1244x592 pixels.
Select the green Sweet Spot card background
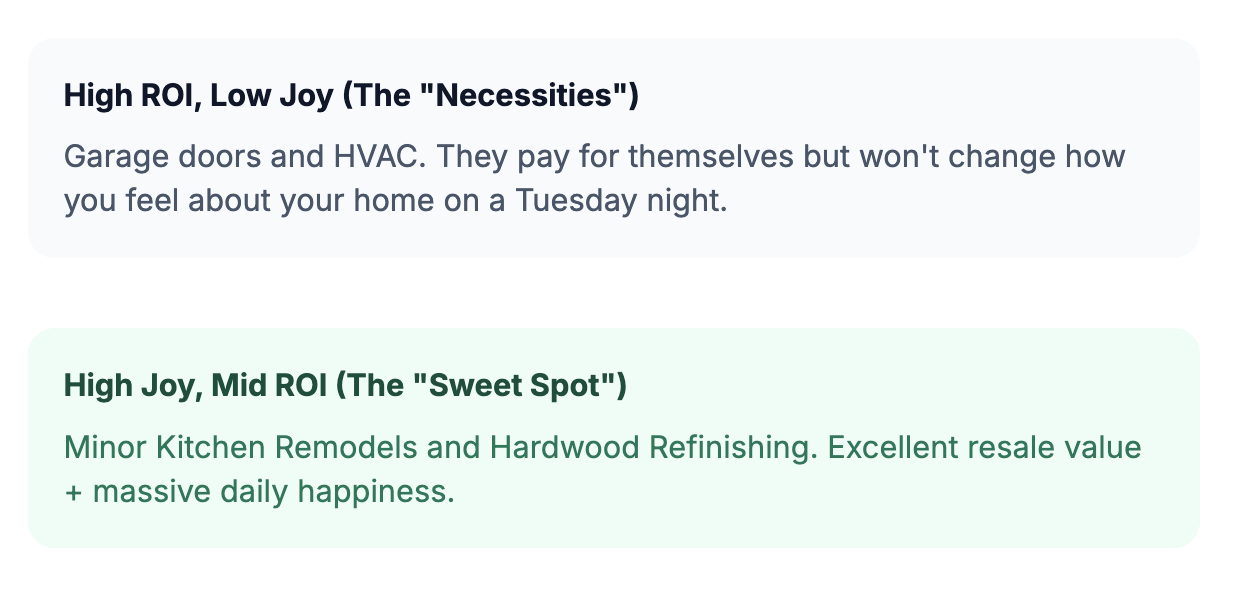pyautogui.click(x=613, y=438)
